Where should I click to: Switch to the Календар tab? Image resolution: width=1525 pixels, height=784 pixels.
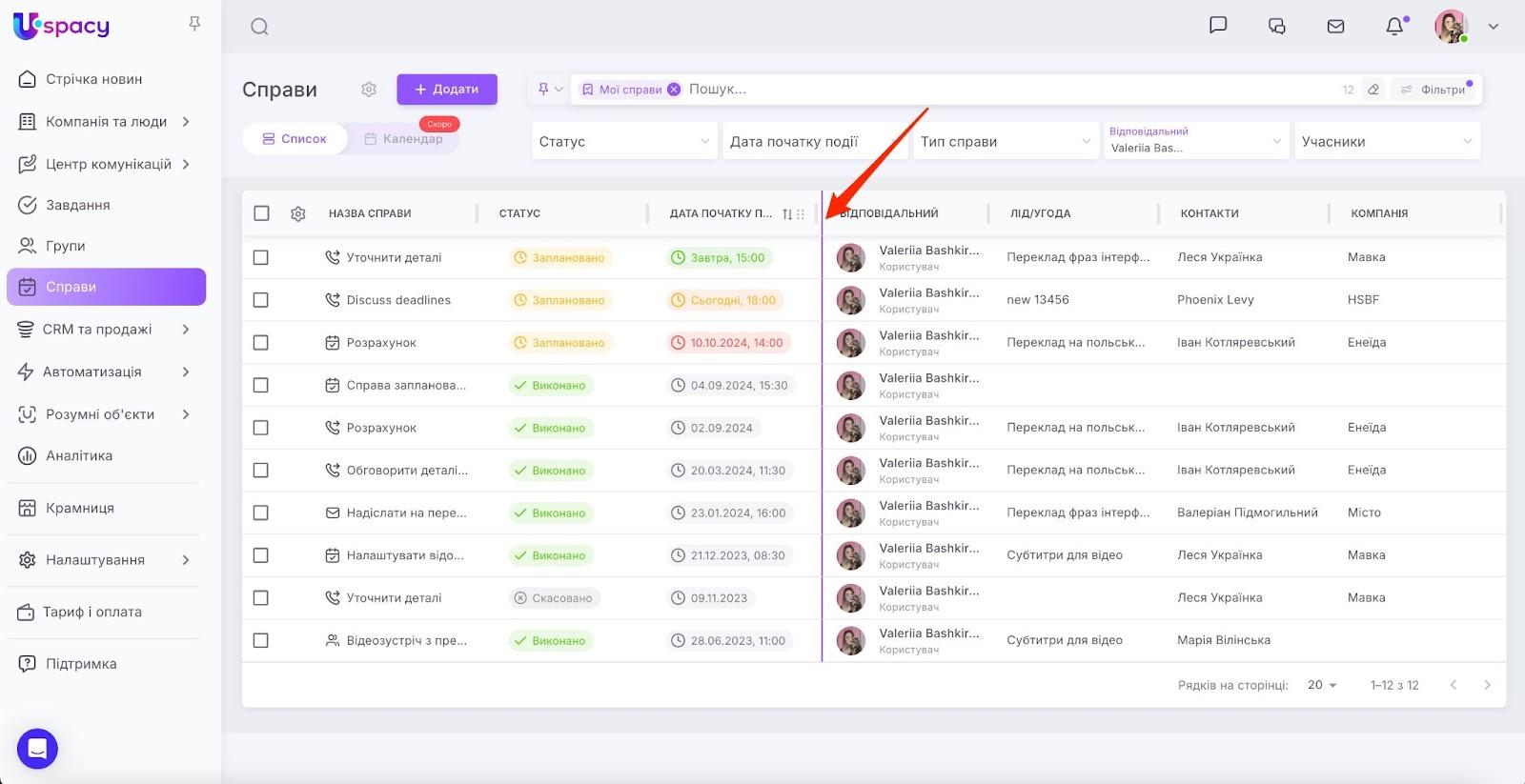point(404,139)
